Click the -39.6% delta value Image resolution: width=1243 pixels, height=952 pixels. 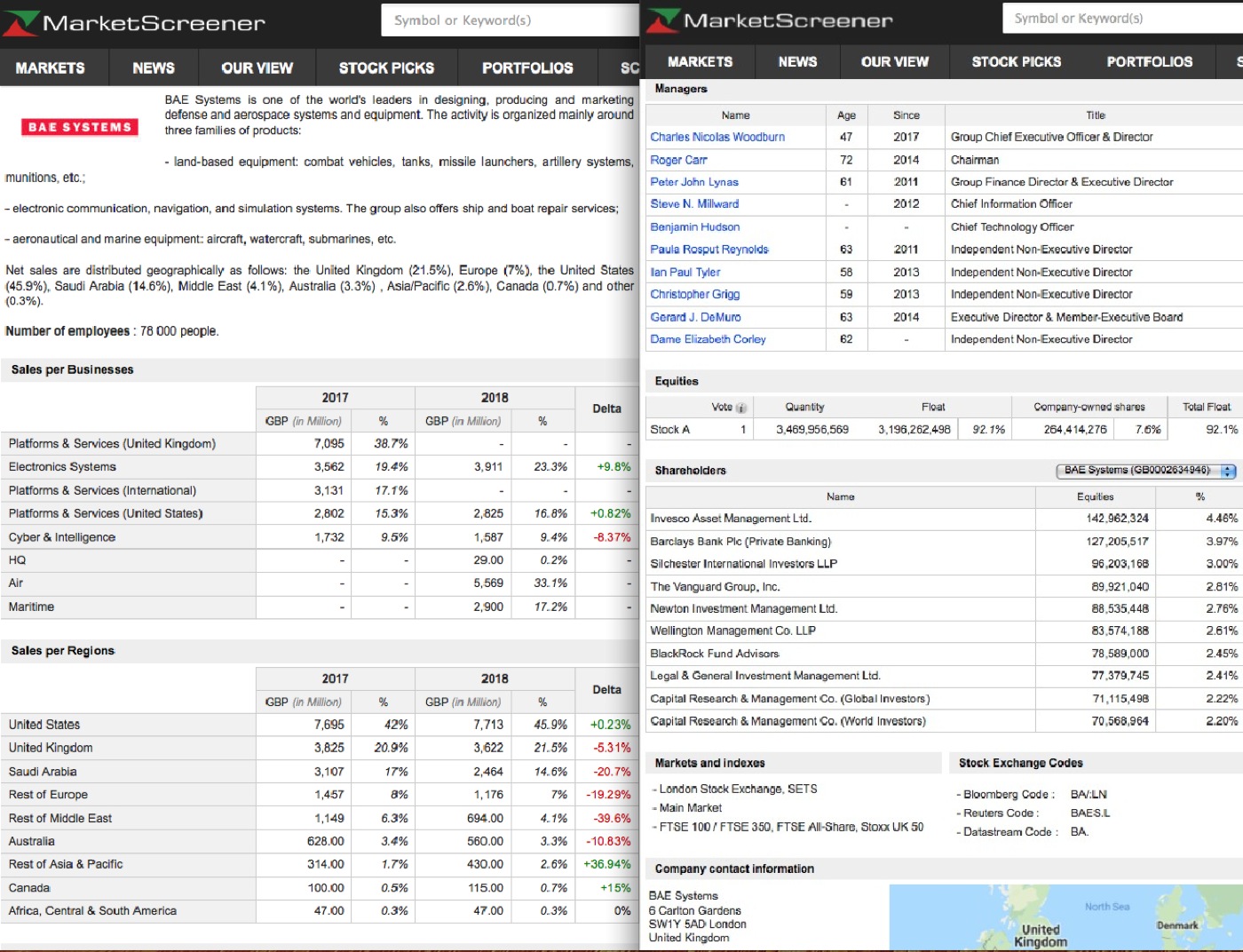pos(613,819)
